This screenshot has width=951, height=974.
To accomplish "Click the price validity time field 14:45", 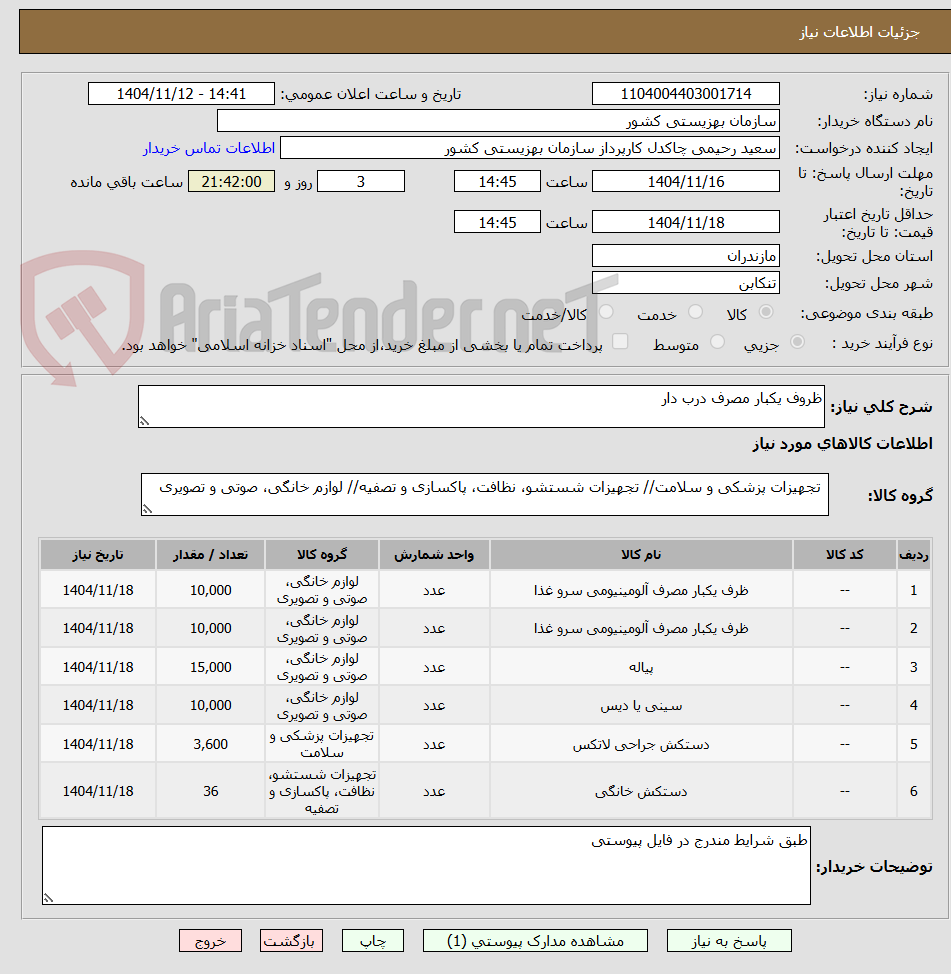I will click(x=497, y=222).
